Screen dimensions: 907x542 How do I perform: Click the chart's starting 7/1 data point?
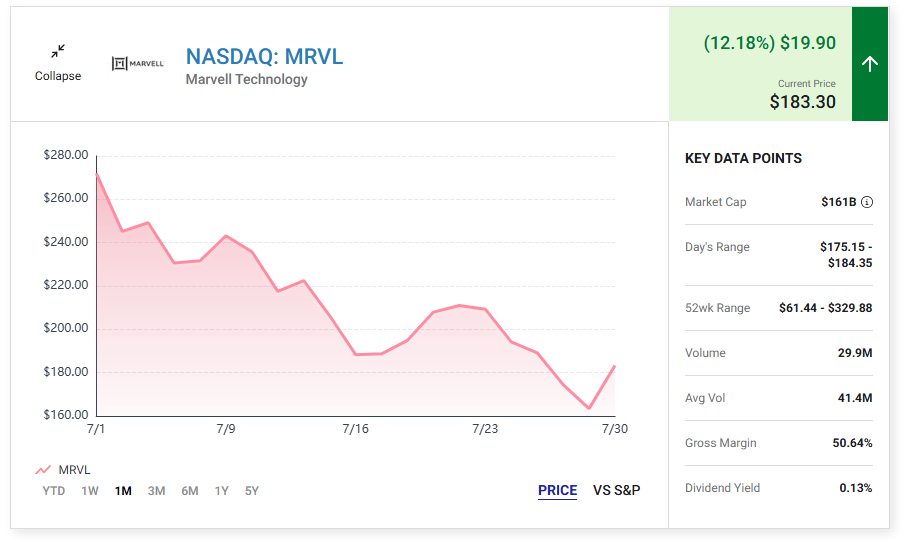pos(97,174)
